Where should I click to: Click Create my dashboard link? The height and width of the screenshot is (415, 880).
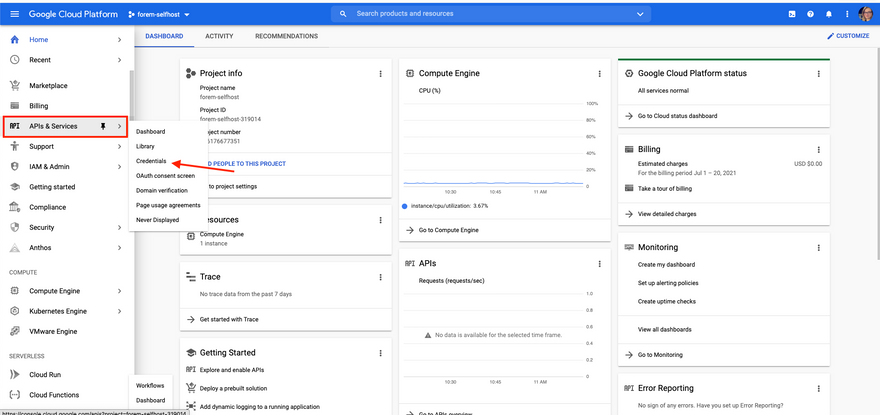pyautogui.click(x=666, y=264)
